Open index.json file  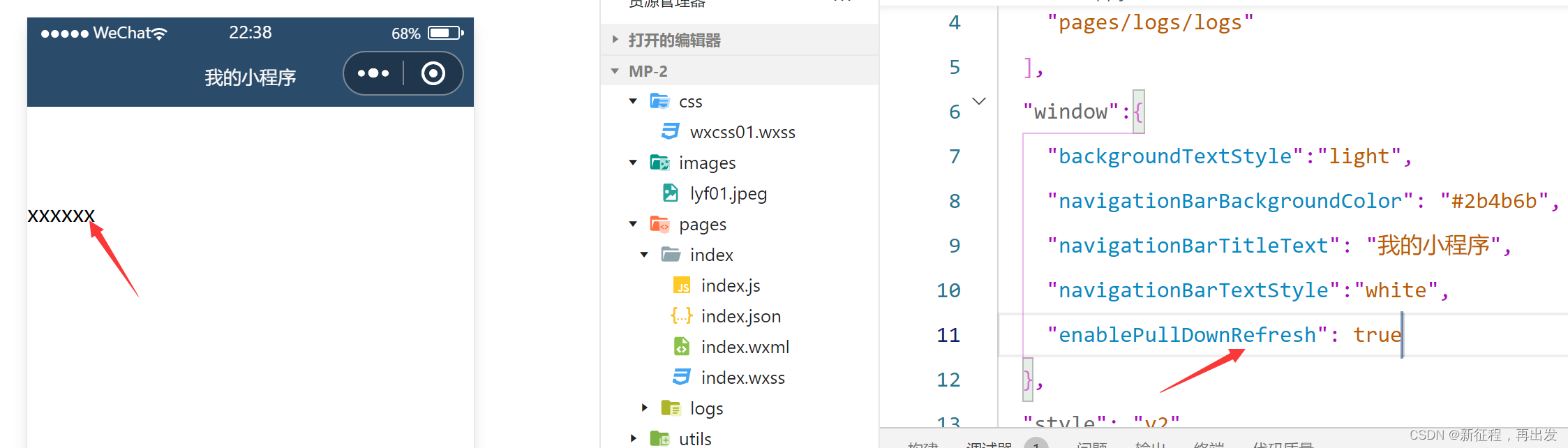point(741,316)
